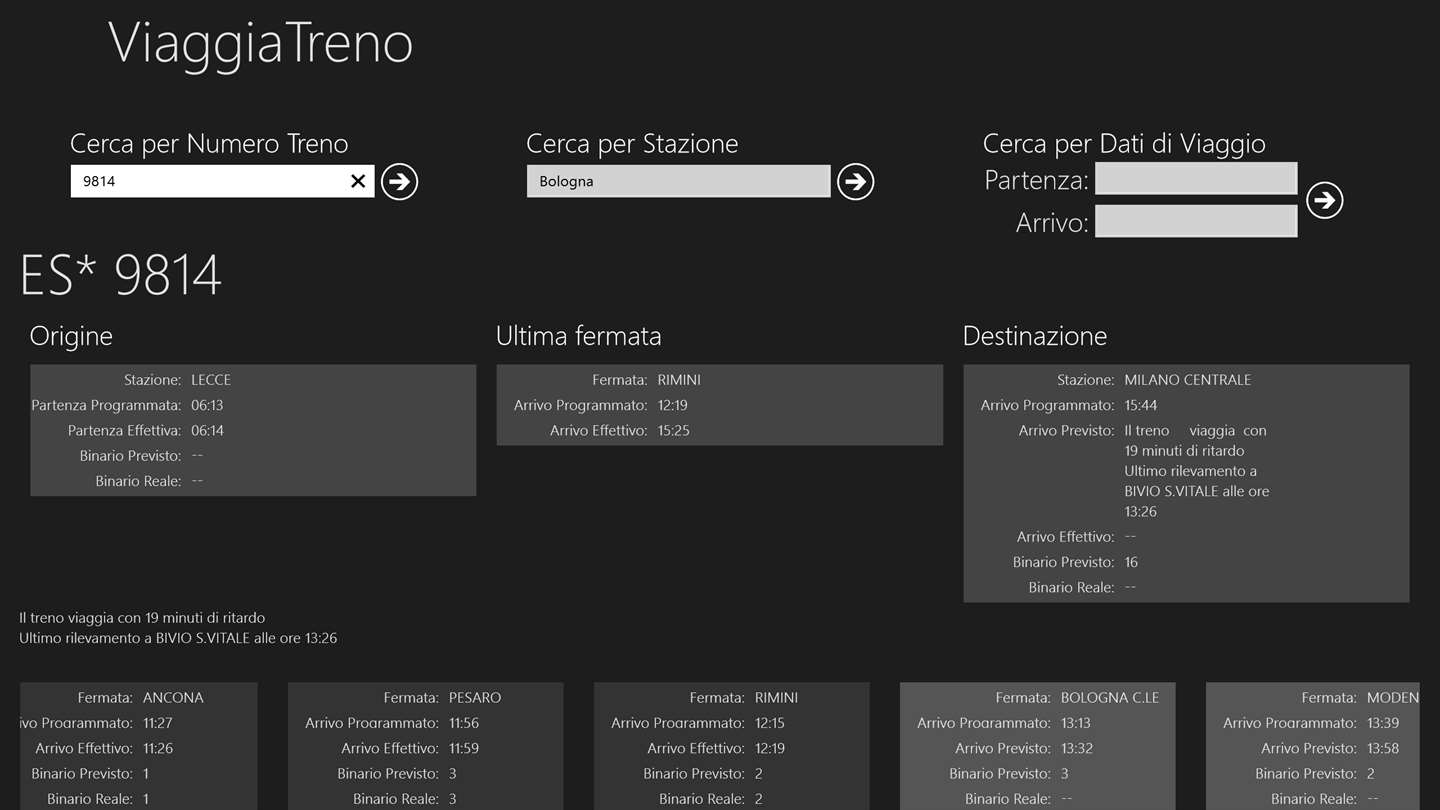
Task: Click the search arrow next to Bologna
Action: coord(855,181)
